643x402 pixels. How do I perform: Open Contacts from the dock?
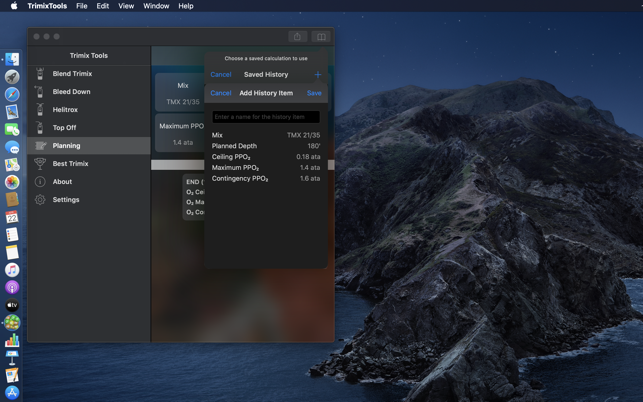[12, 199]
